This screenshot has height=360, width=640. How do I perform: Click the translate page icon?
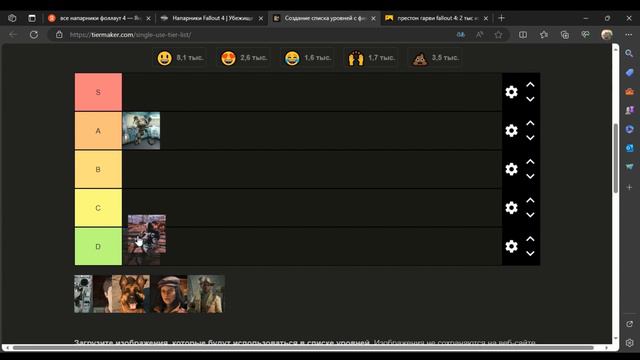click(461, 35)
